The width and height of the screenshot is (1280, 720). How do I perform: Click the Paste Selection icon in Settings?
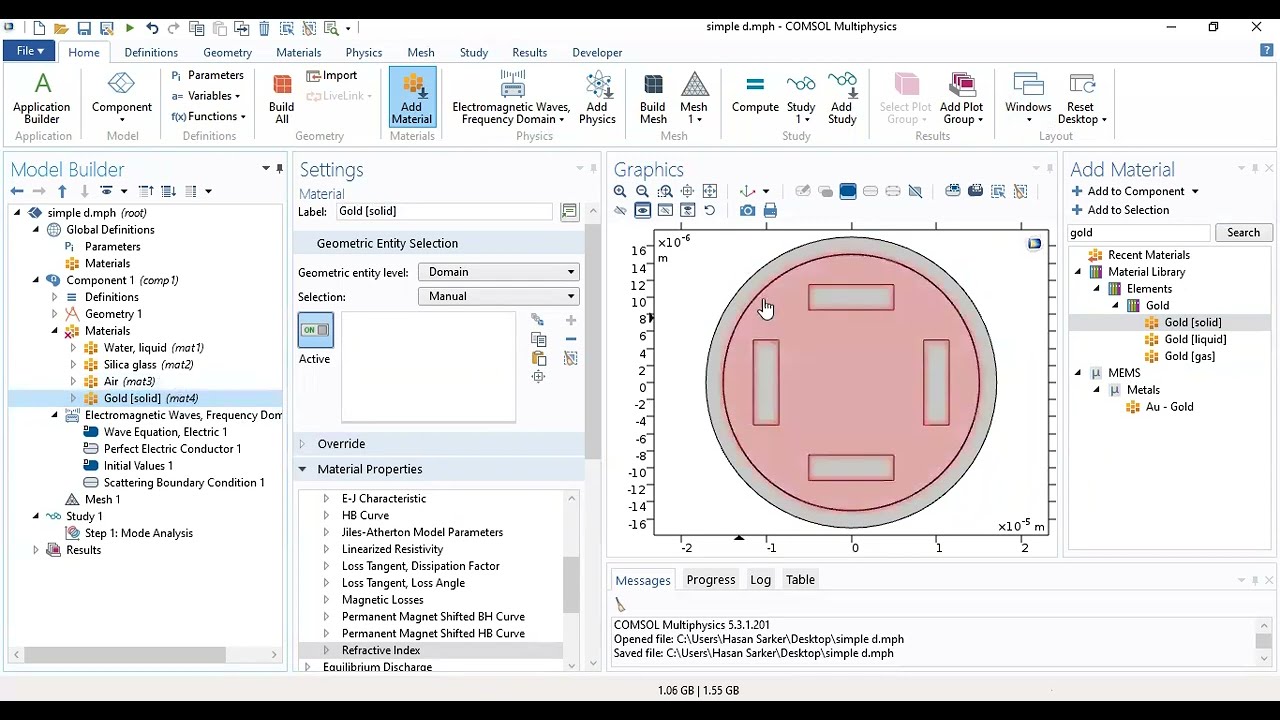tap(538, 358)
